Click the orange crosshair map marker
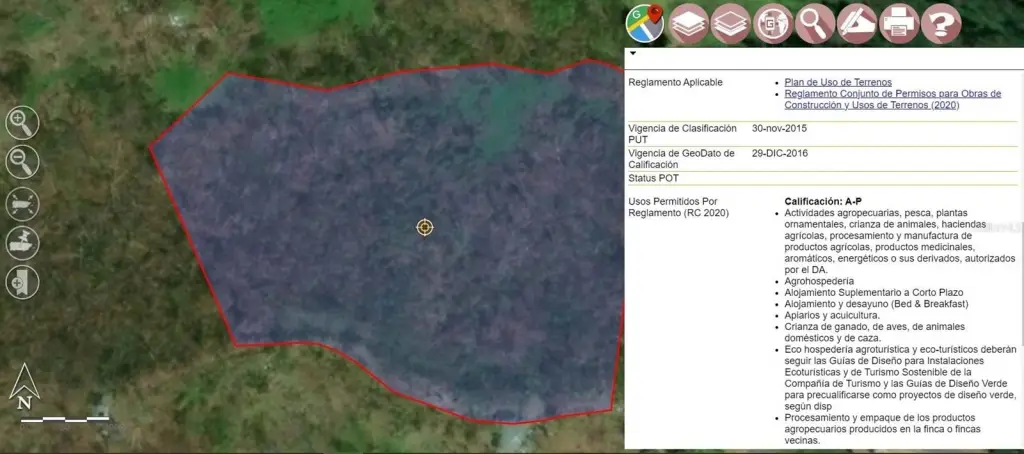 425,227
